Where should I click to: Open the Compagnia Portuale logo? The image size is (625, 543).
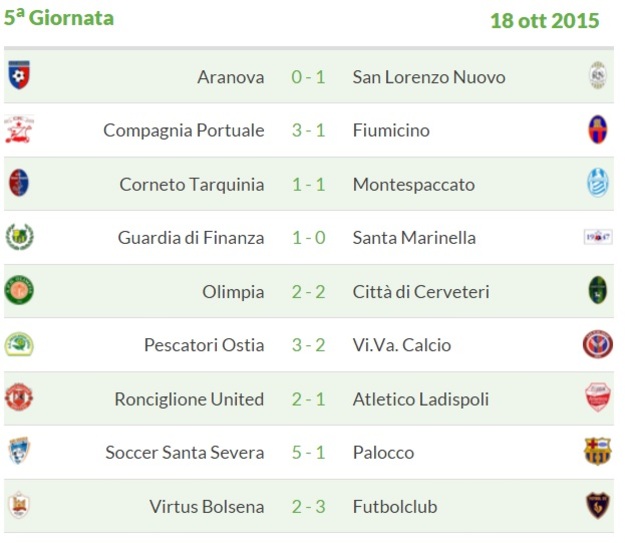(19, 129)
